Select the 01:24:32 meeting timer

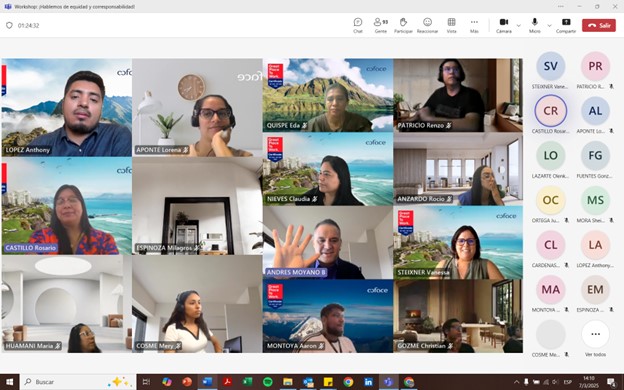pos(29,25)
